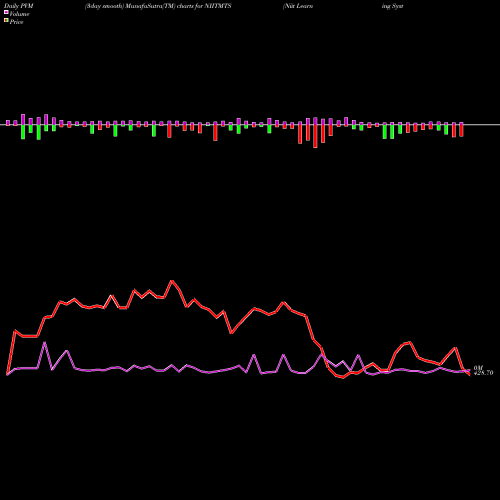Click the magenta Volume legend swatch
500x500 pixels.
pyautogui.click(x=6, y=13)
